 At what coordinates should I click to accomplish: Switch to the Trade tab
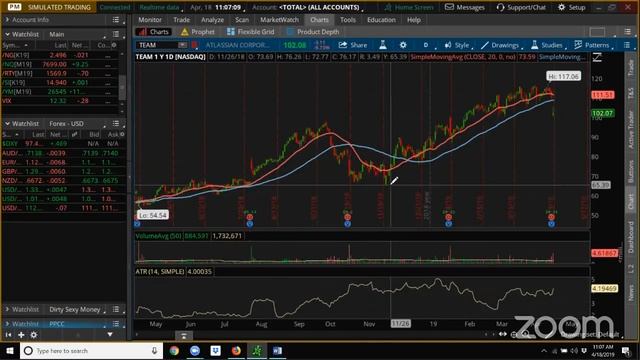coord(181,20)
